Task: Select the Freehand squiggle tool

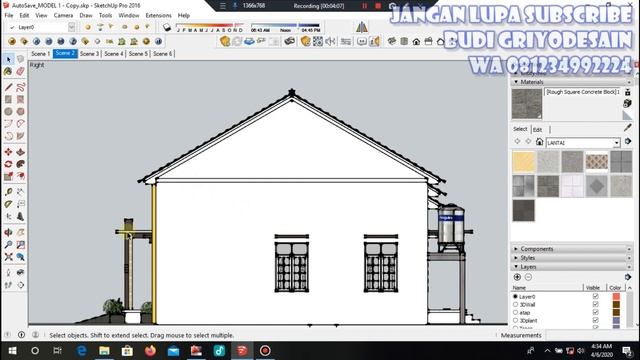Action: click(20, 87)
